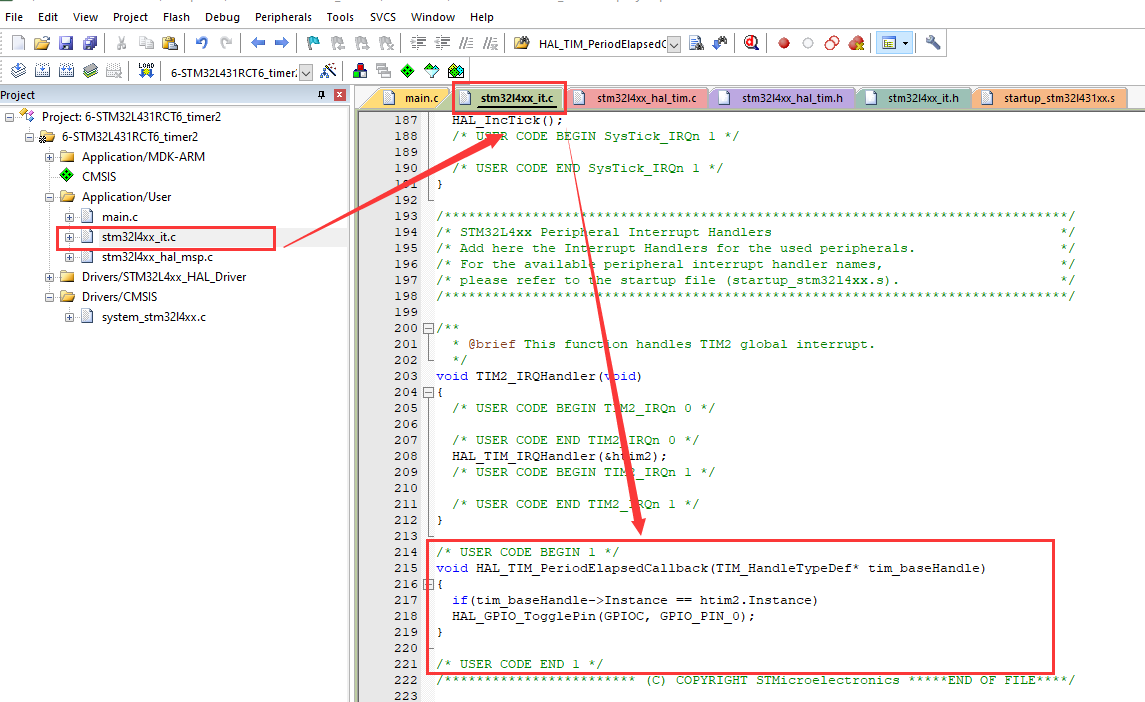Viewport: 1145px width, 702px height.
Task: Translate the current source file
Action: click(18, 70)
